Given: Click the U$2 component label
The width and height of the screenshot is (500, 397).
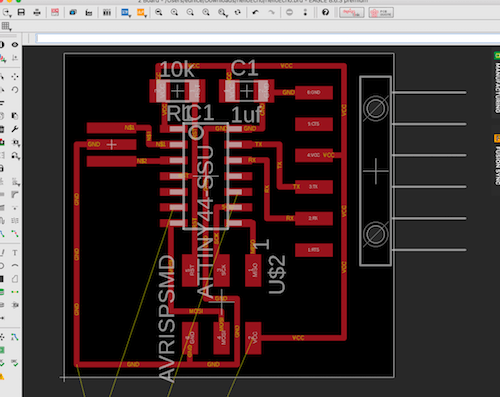Looking at the screenshot, I should click(x=277, y=274).
